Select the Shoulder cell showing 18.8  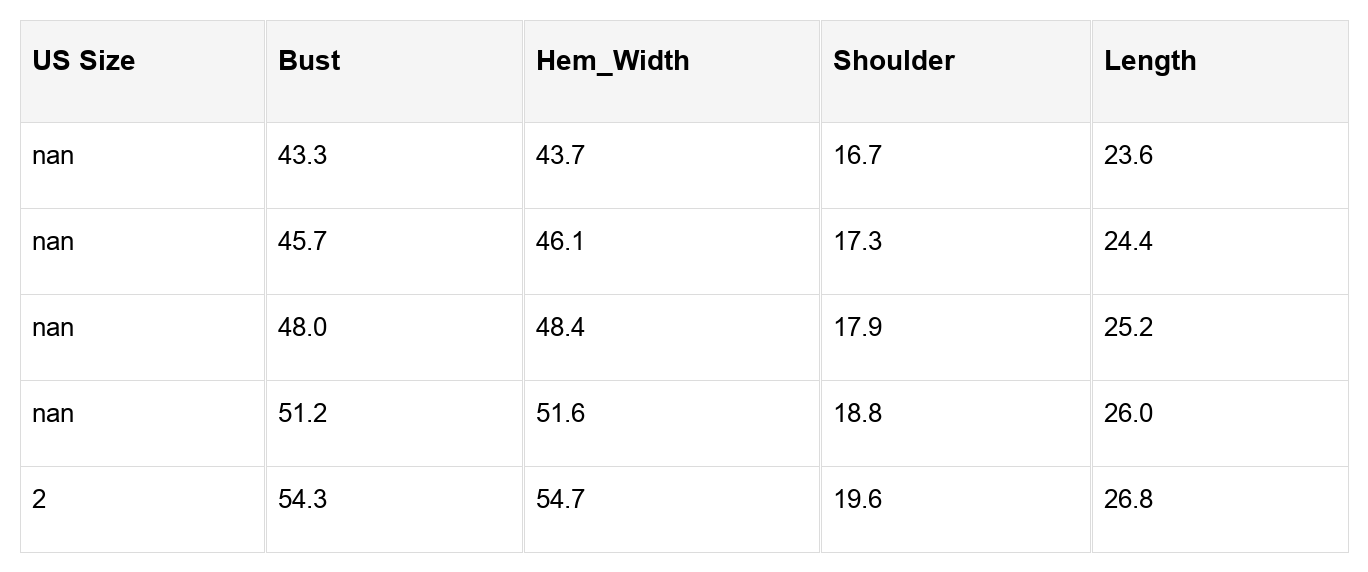click(857, 414)
